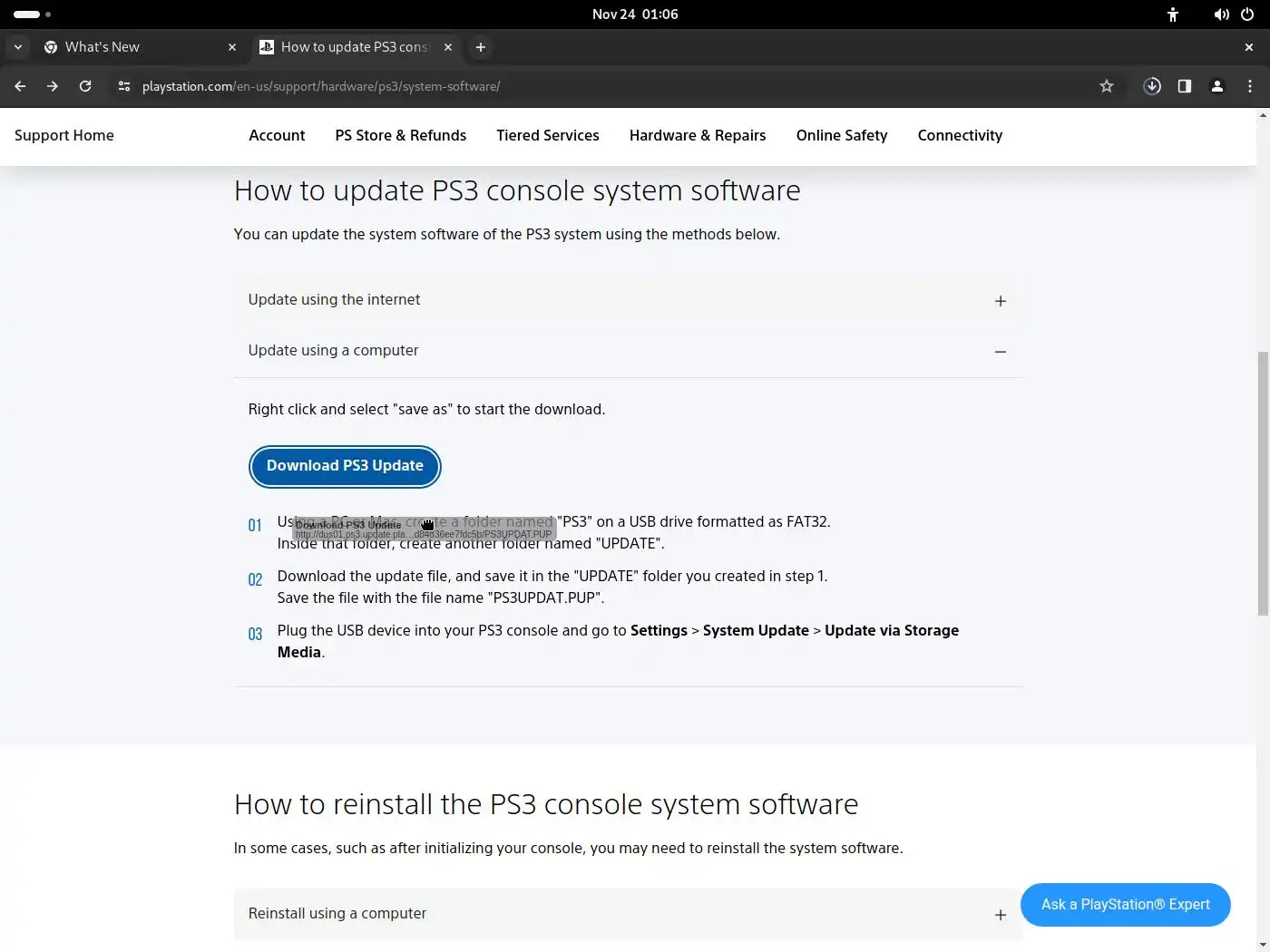Reload the PlayStation support page
The image size is (1270, 952).
85,86
